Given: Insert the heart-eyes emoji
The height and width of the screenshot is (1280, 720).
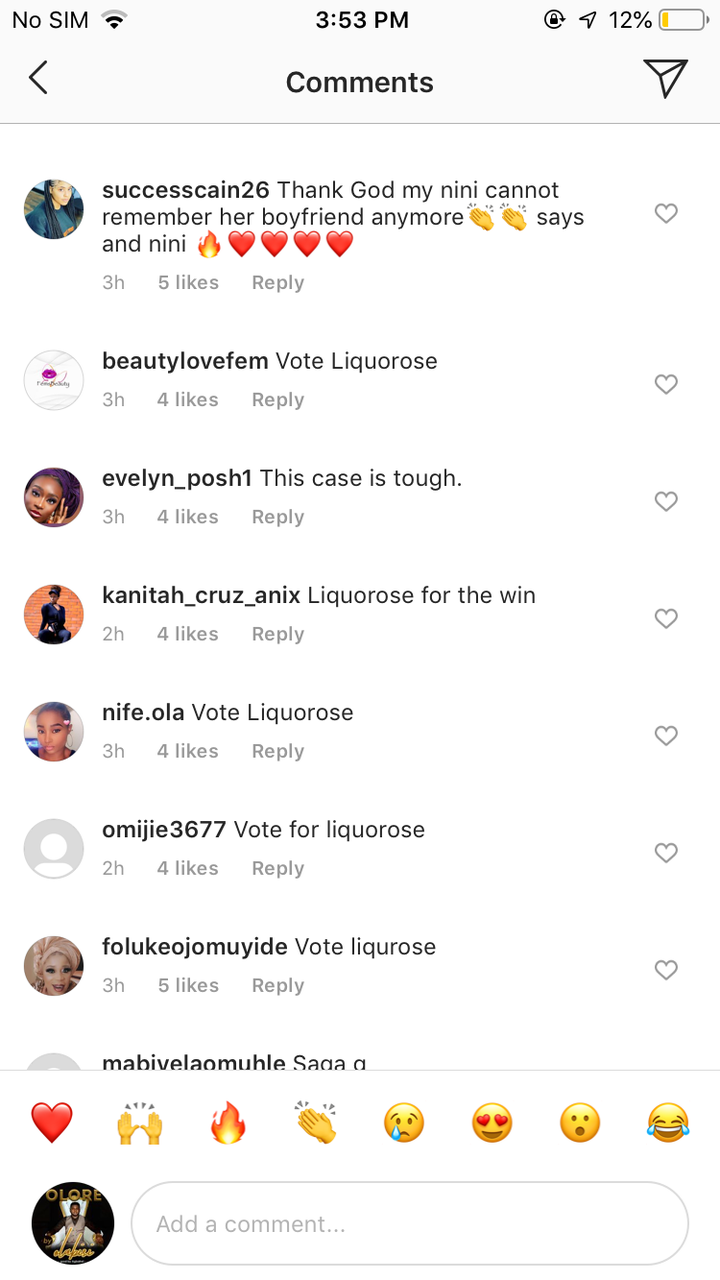Looking at the screenshot, I should pos(492,1123).
